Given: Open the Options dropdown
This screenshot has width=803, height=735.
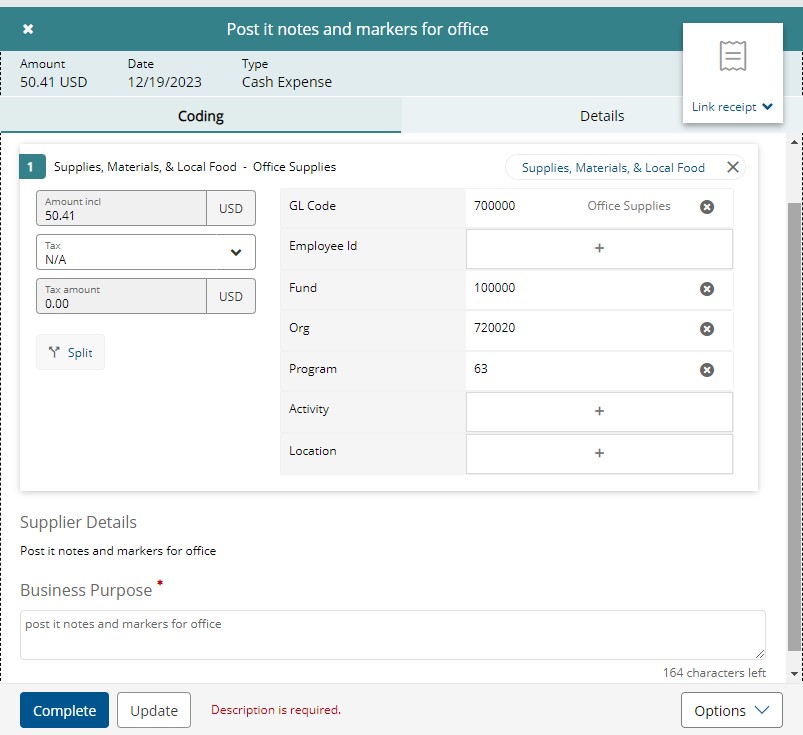Looking at the screenshot, I should click(x=731, y=711).
